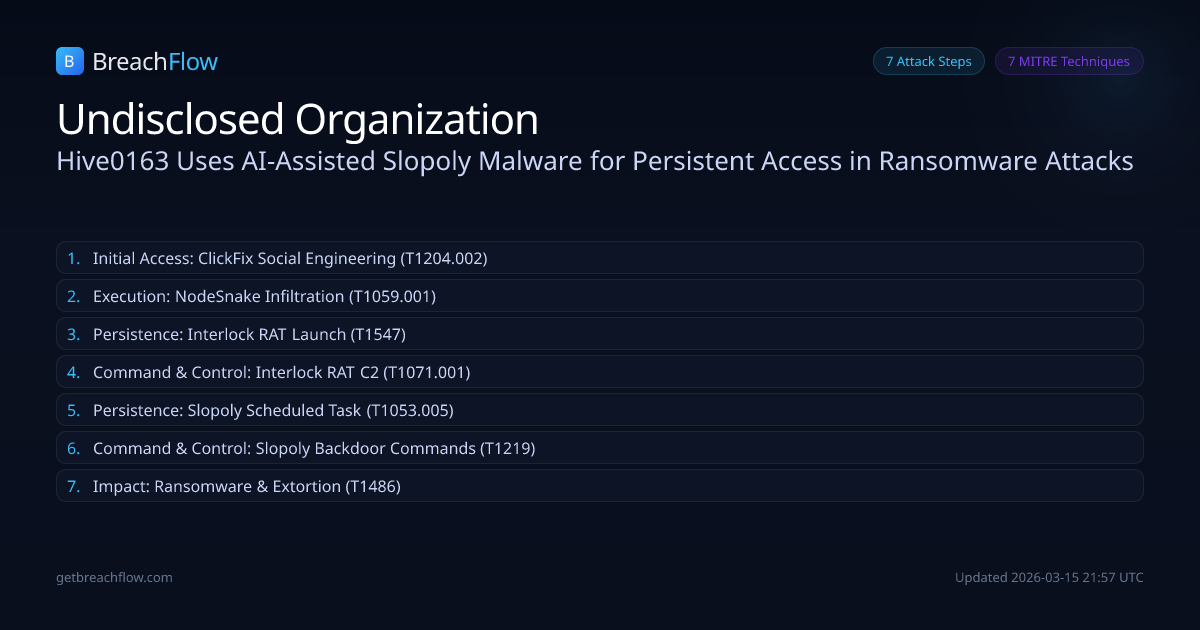Click the T1486 technique ID
1200x630 pixels.
click(373, 486)
